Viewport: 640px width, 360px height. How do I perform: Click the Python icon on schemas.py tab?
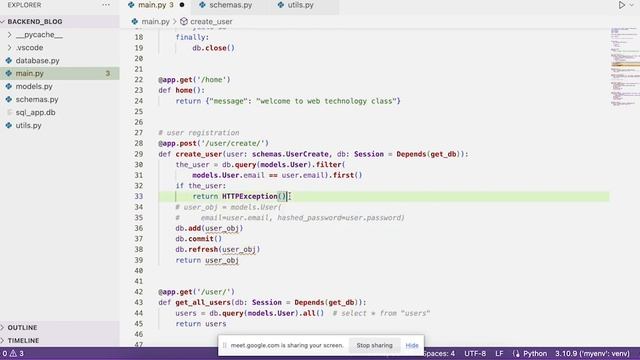coord(202,5)
